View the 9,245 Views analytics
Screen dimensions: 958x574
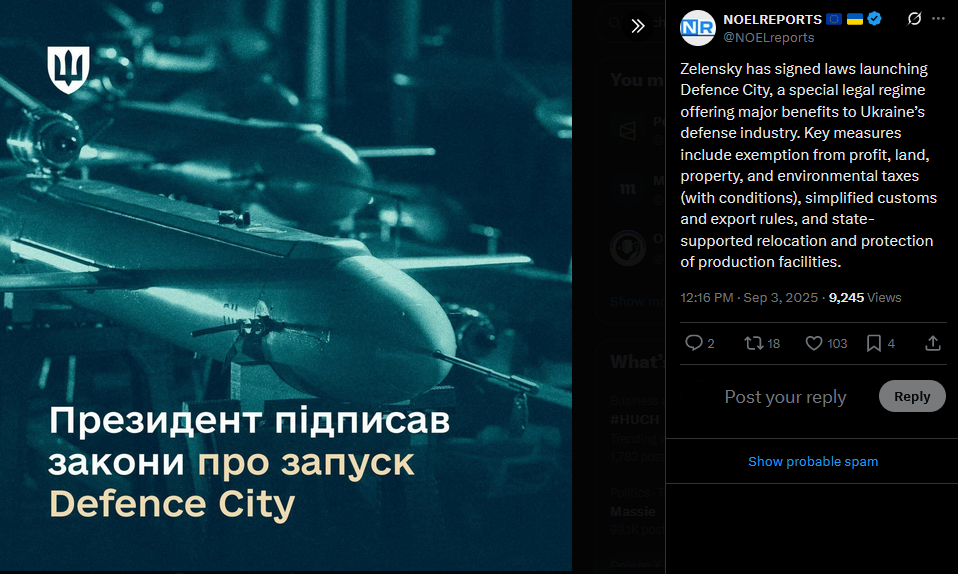coord(865,298)
